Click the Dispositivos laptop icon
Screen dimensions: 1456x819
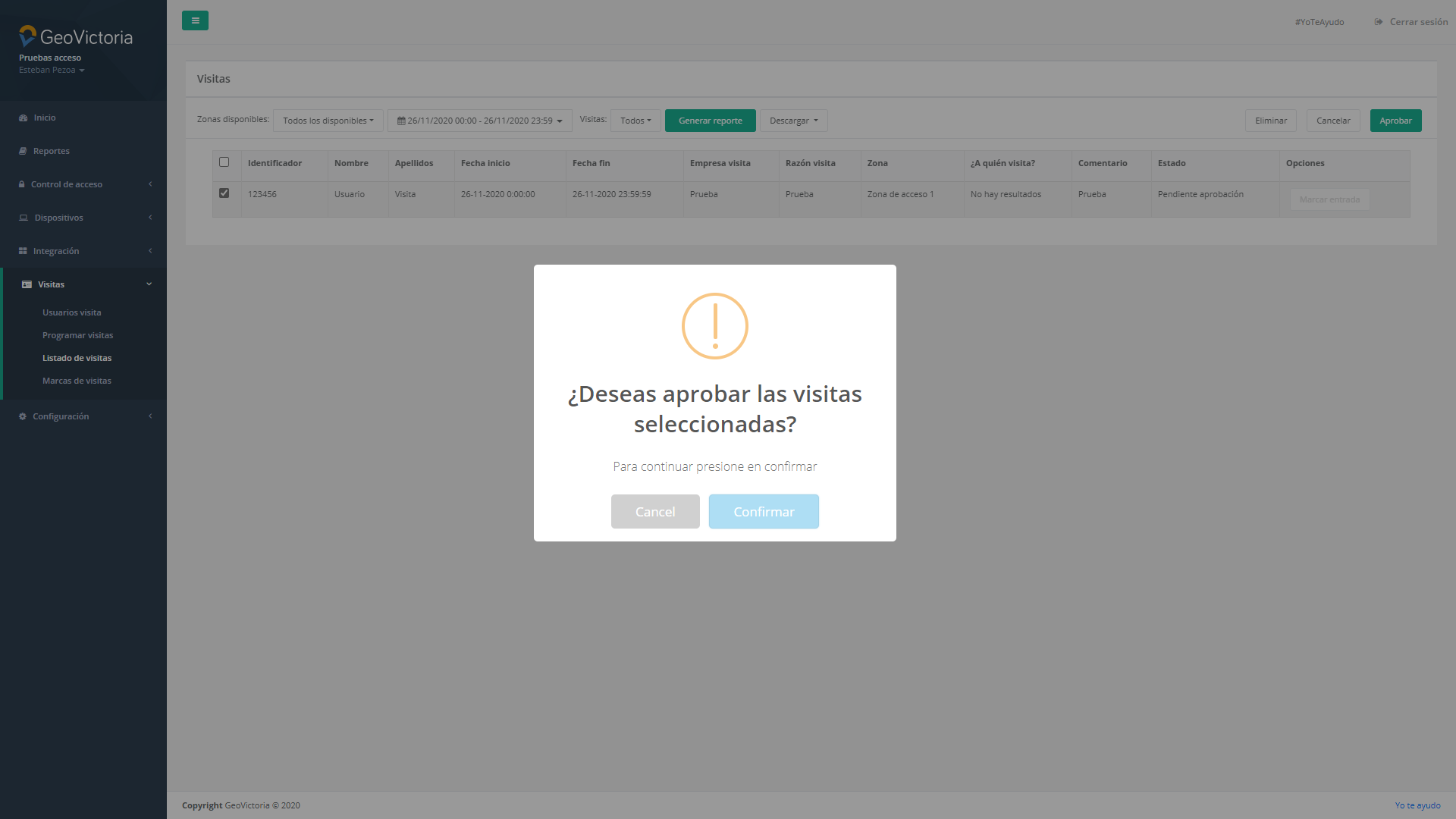click(x=24, y=218)
